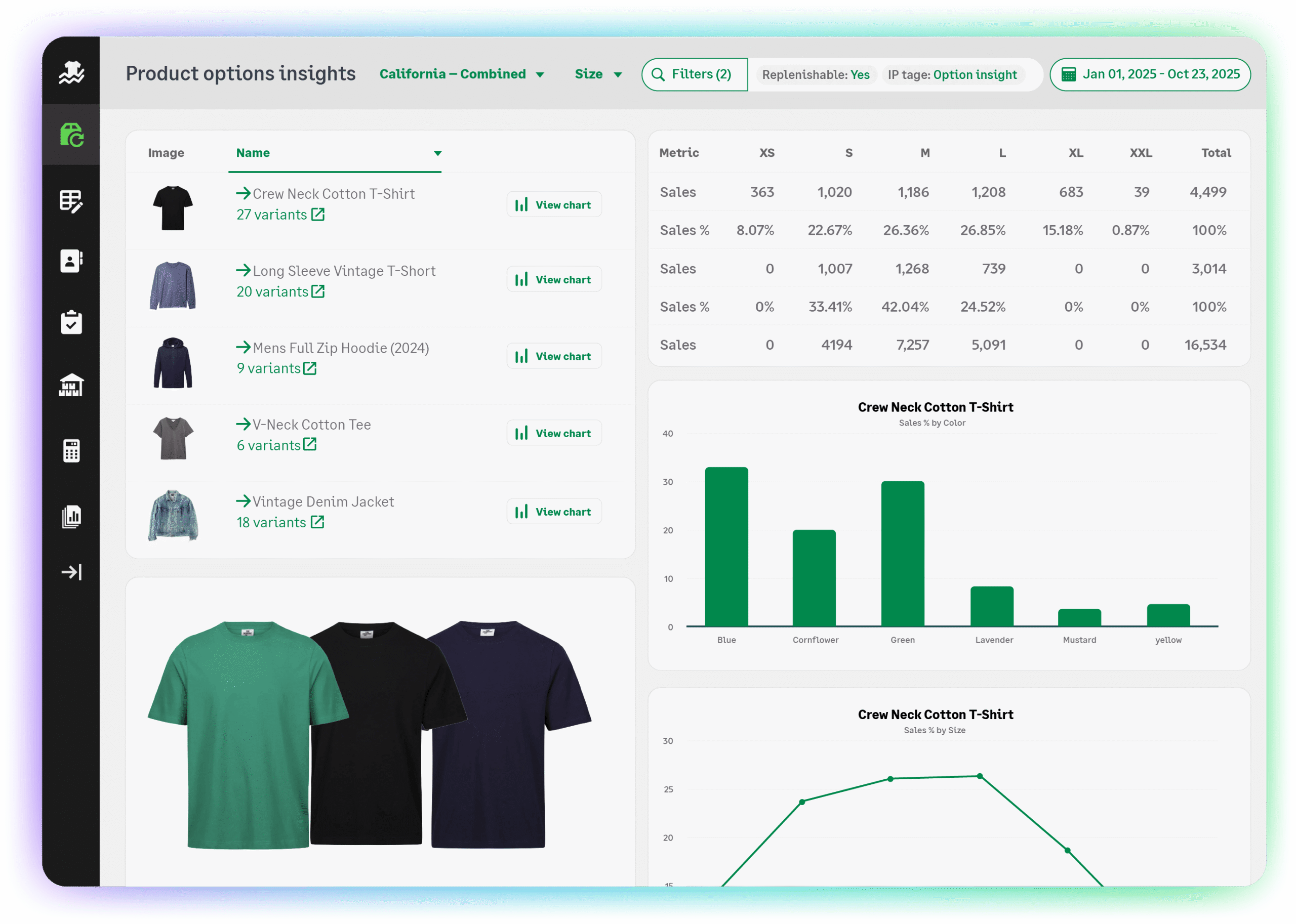Click the Green bar in color chart
Screen dimensions: 1296x924
[903, 554]
